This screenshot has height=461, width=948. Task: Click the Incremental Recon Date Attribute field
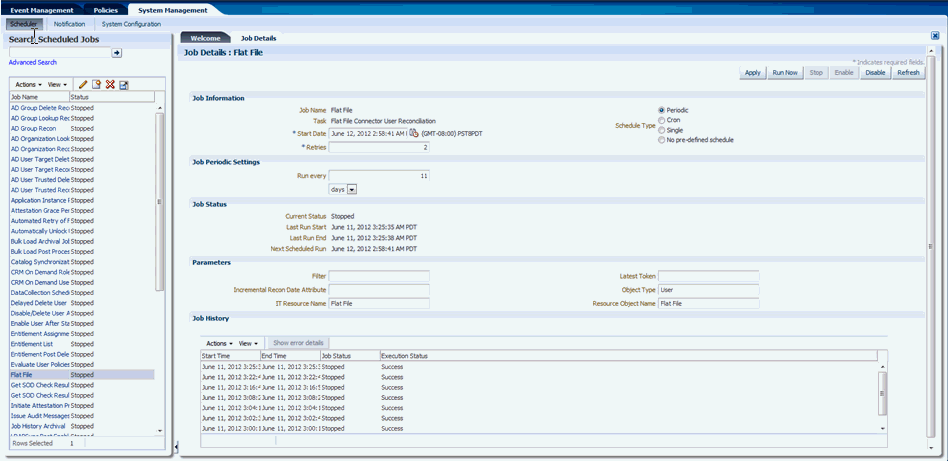point(379,290)
